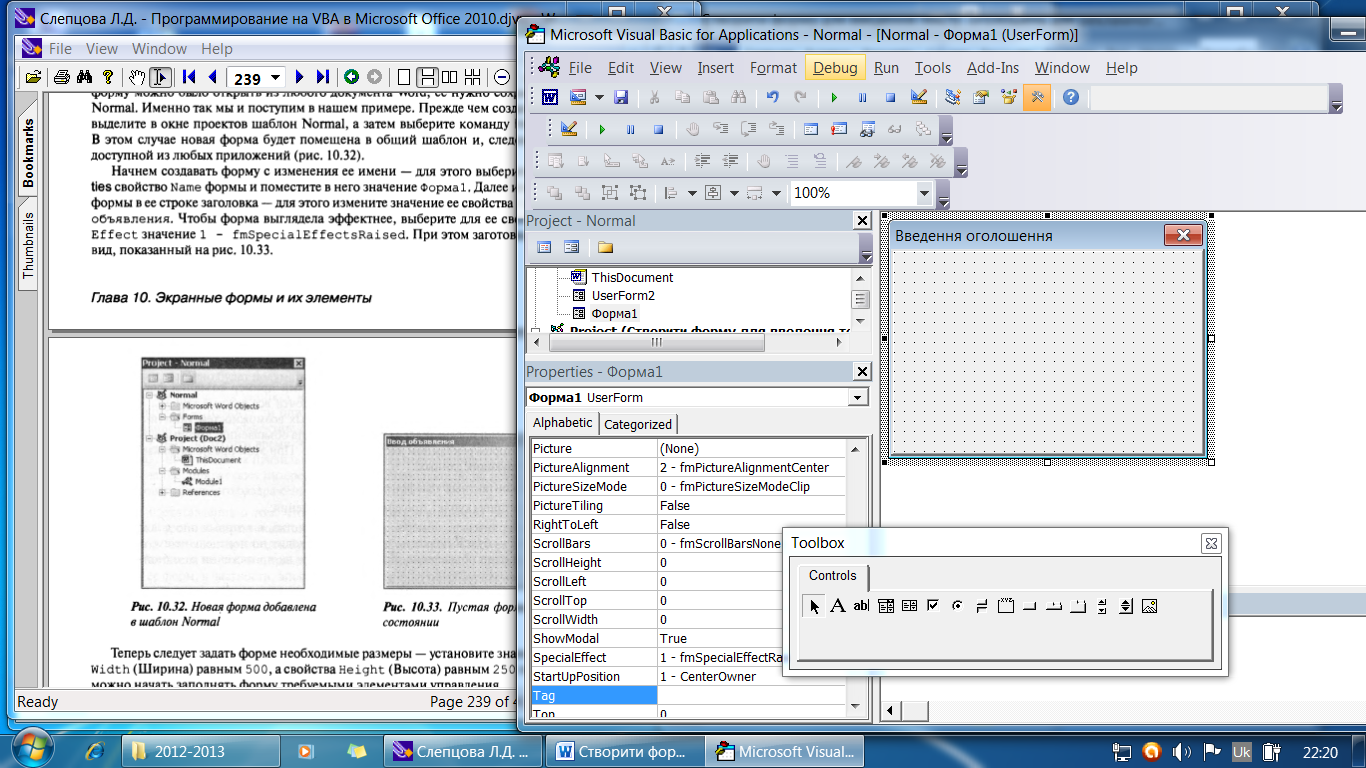Click Locals Window icon on Debug toolbar
The height and width of the screenshot is (768, 1366).
[811, 129]
